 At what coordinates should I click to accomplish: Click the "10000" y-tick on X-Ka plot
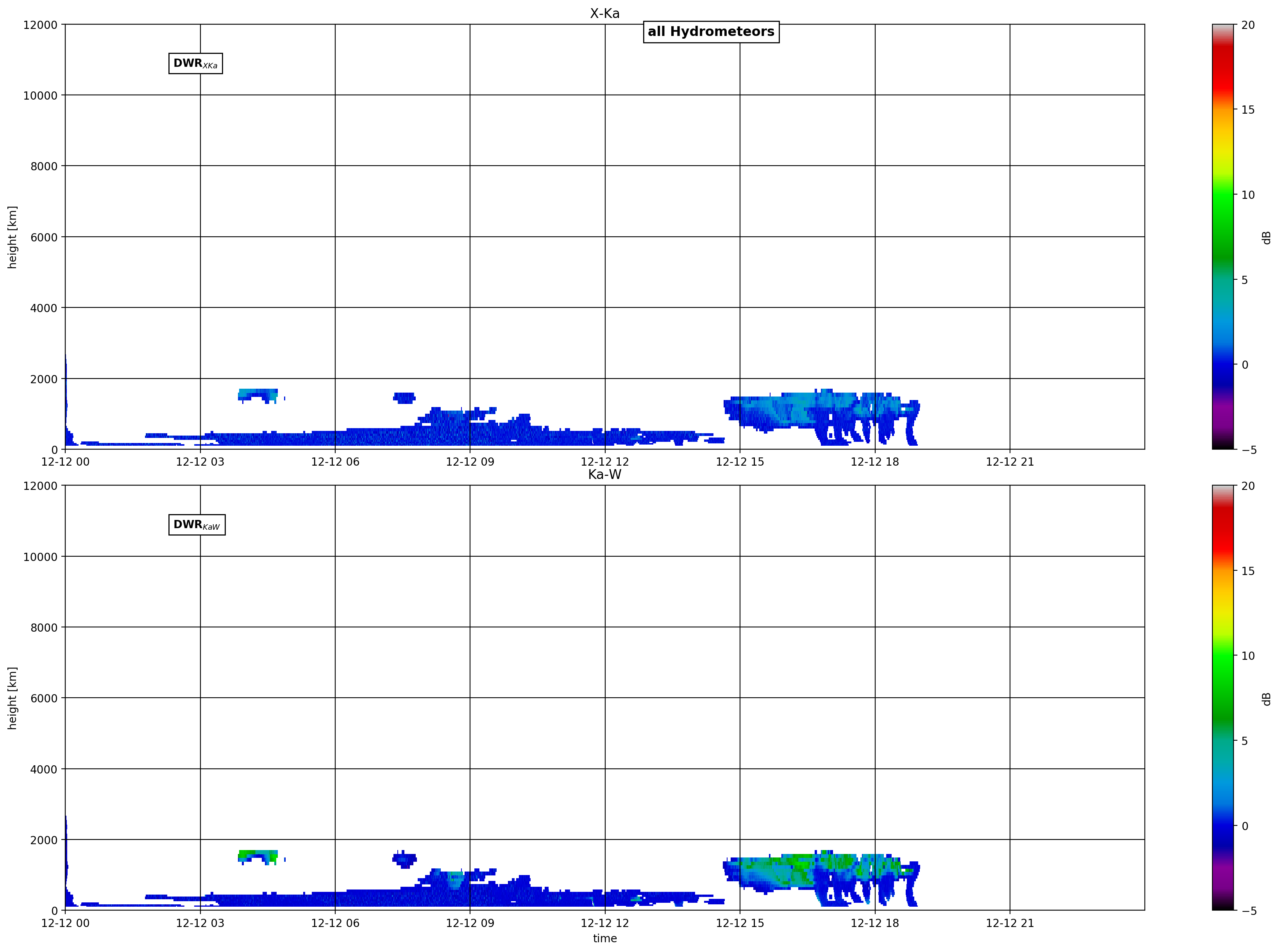pos(40,96)
